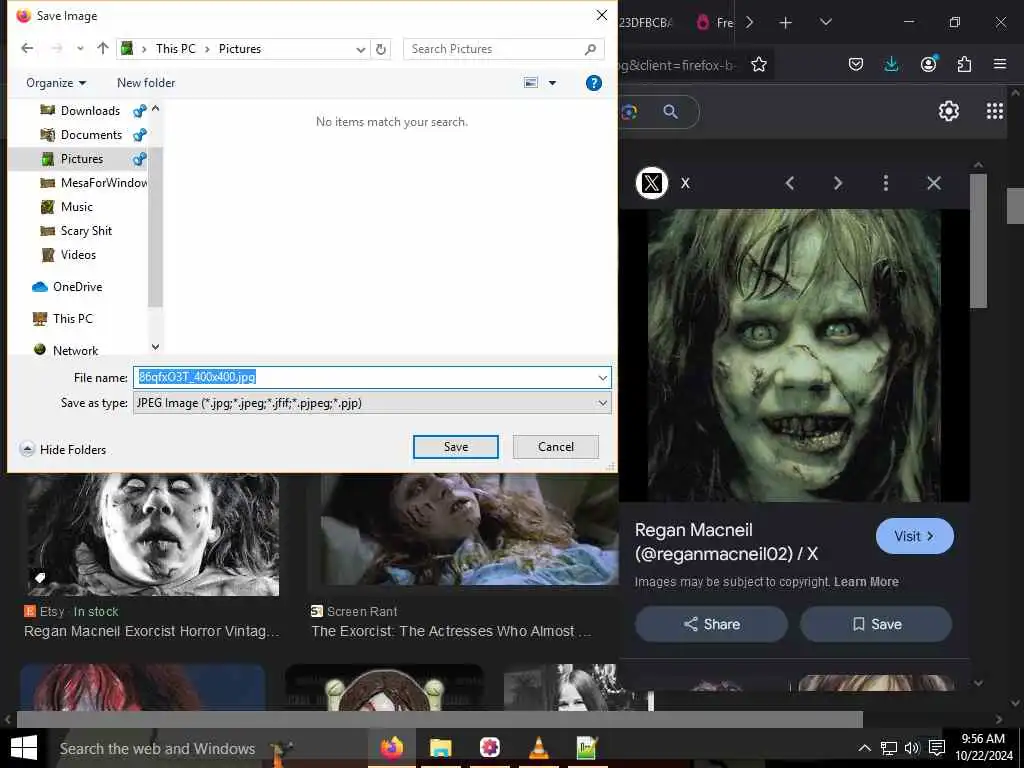Open preview more options three dots

pos(886,184)
